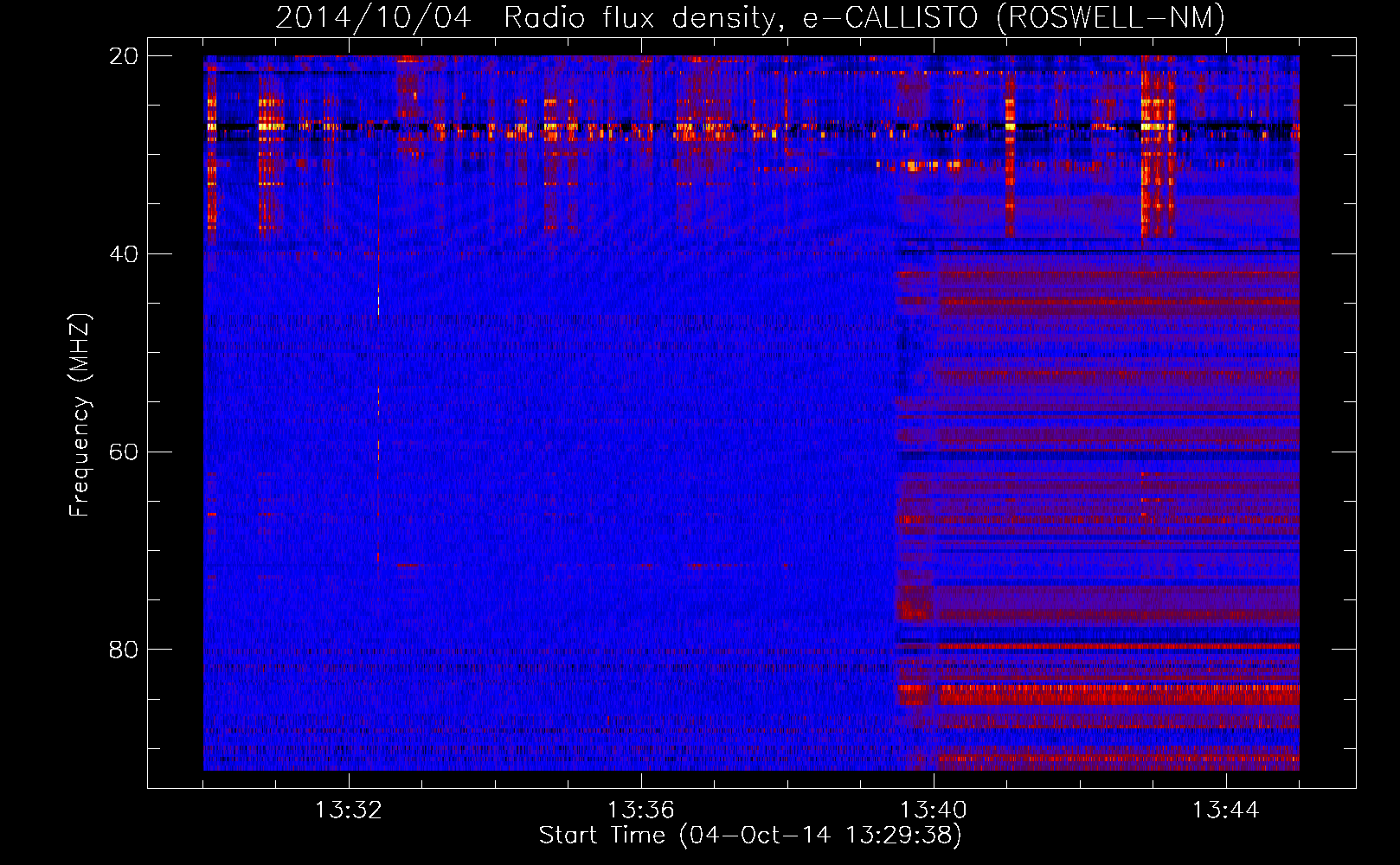Click the 13:40 time tick label
Viewport: 1400px width, 865px height.
coord(934,811)
